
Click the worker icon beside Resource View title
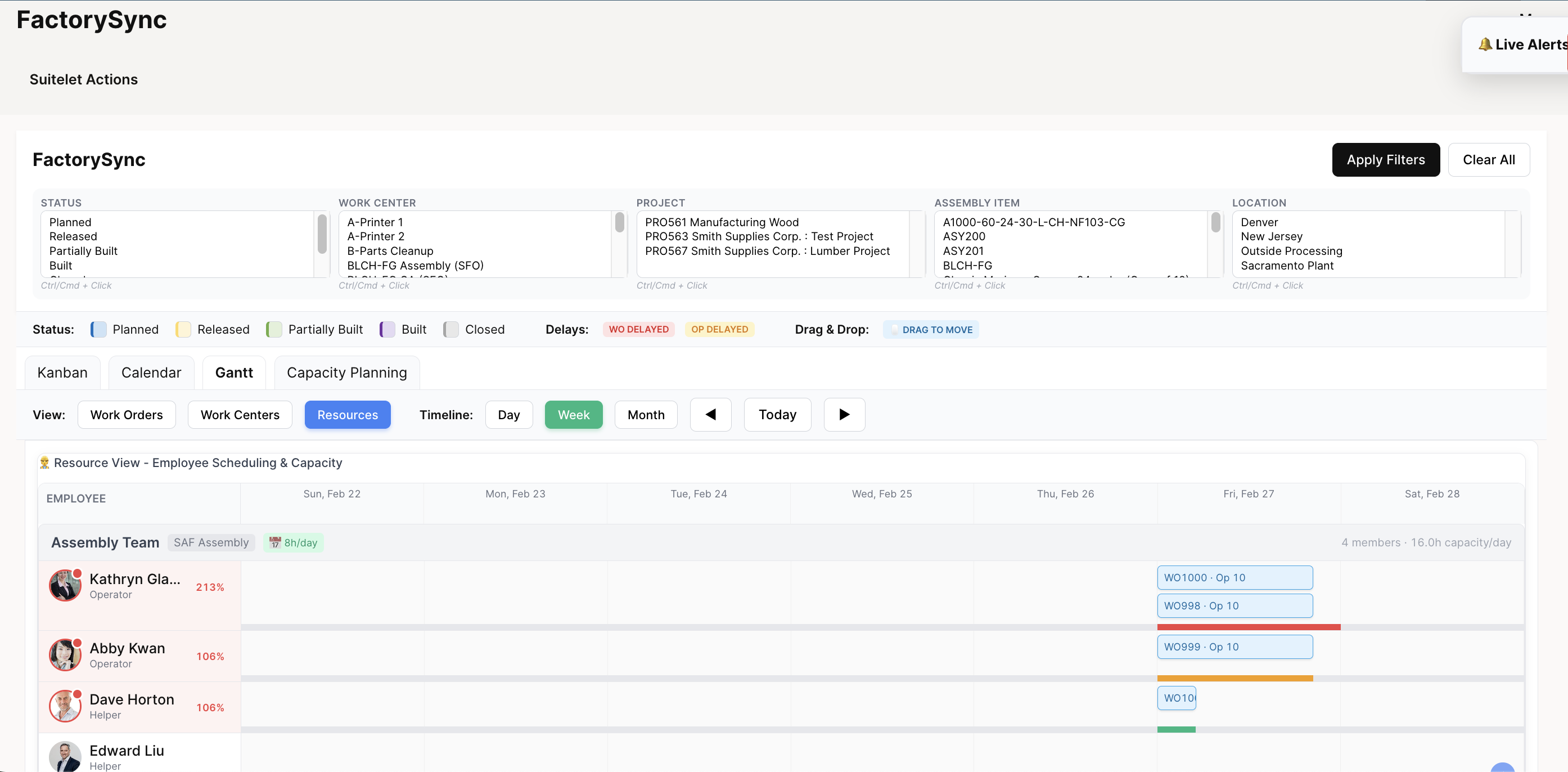(x=44, y=463)
